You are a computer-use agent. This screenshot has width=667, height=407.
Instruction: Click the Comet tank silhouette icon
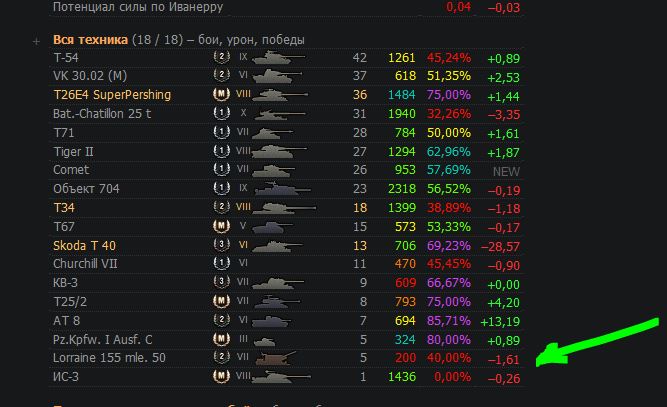coord(274,171)
